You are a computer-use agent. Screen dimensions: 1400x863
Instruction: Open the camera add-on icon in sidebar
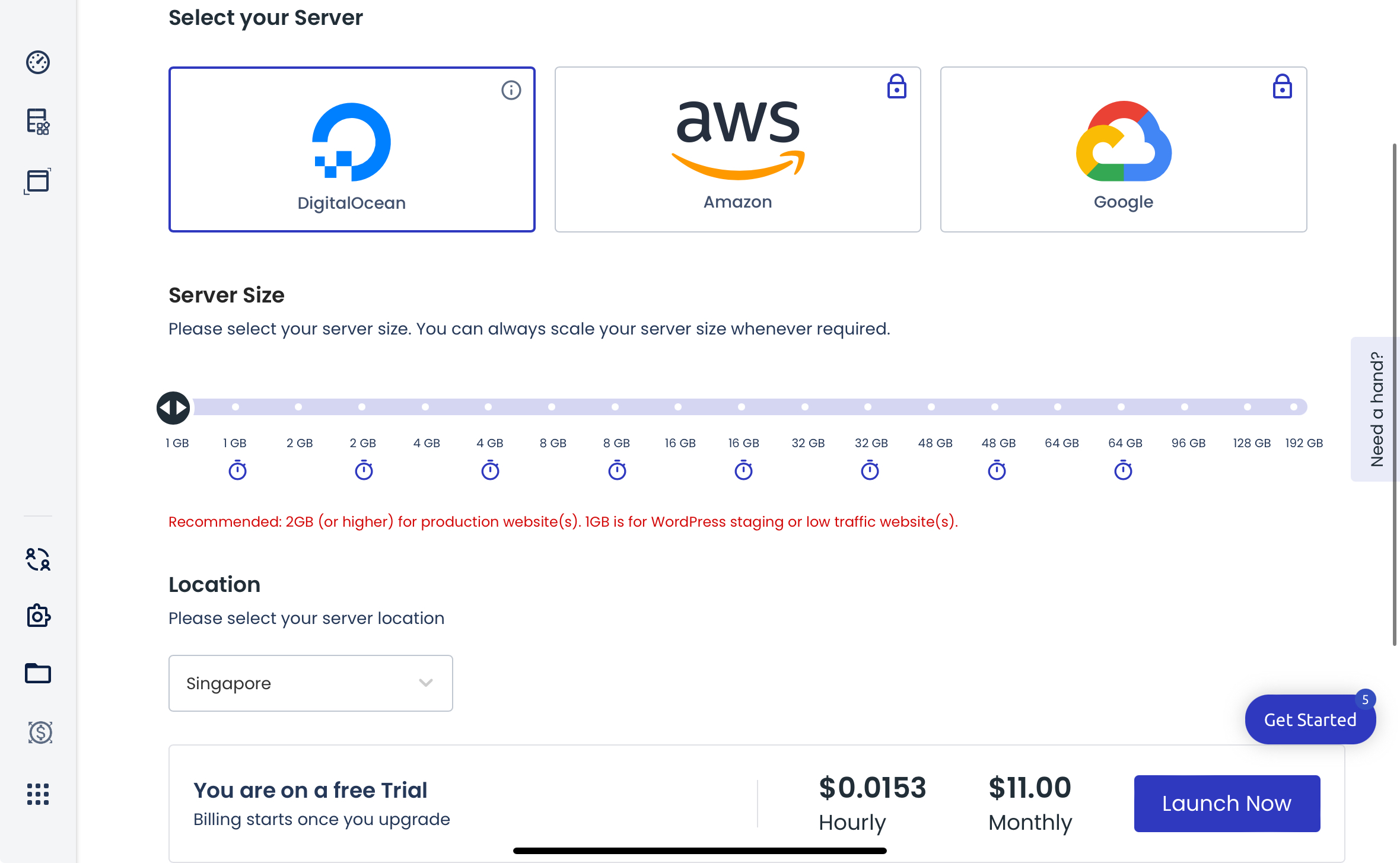(x=39, y=616)
